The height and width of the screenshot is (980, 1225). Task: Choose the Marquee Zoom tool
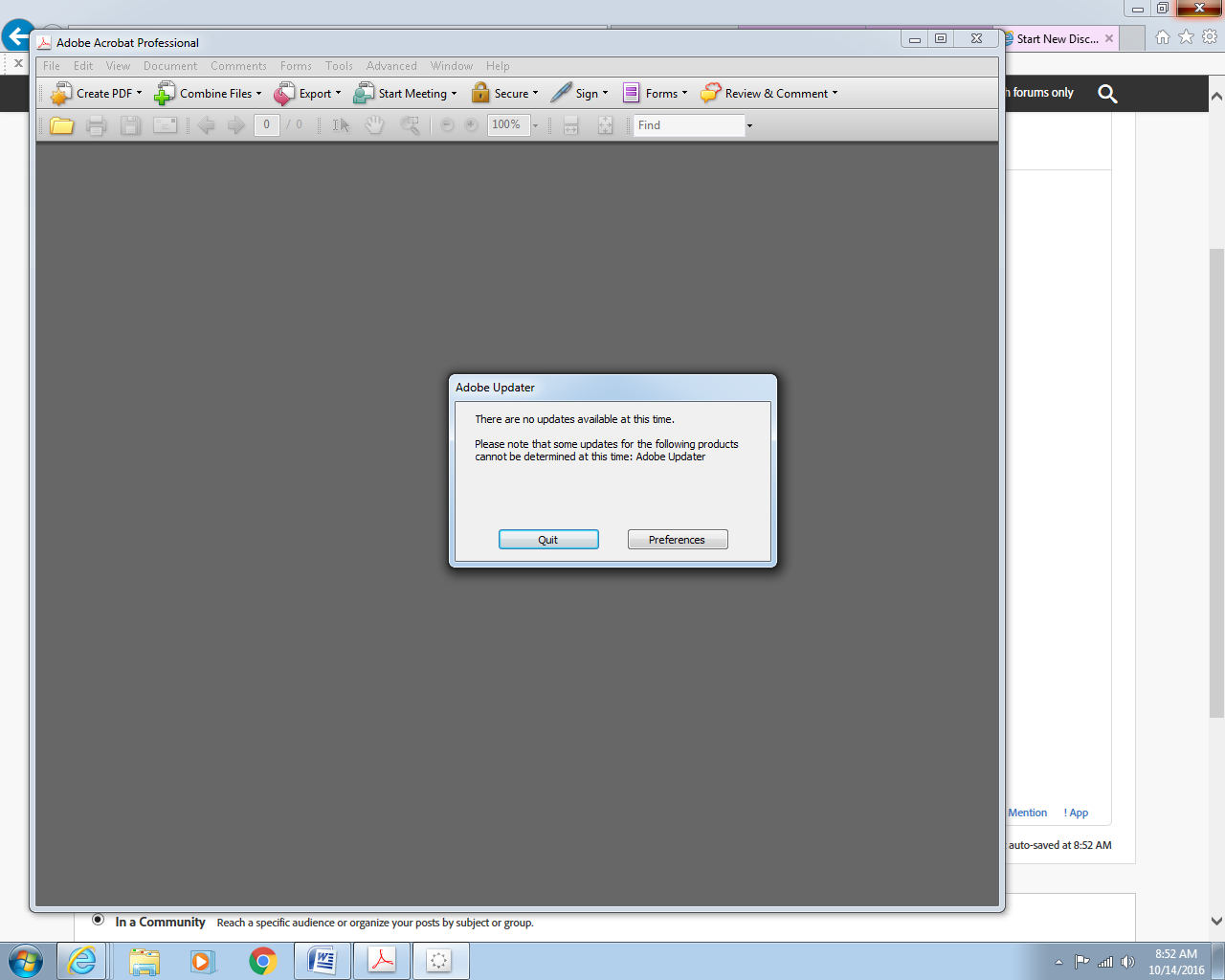(x=410, y=125)
